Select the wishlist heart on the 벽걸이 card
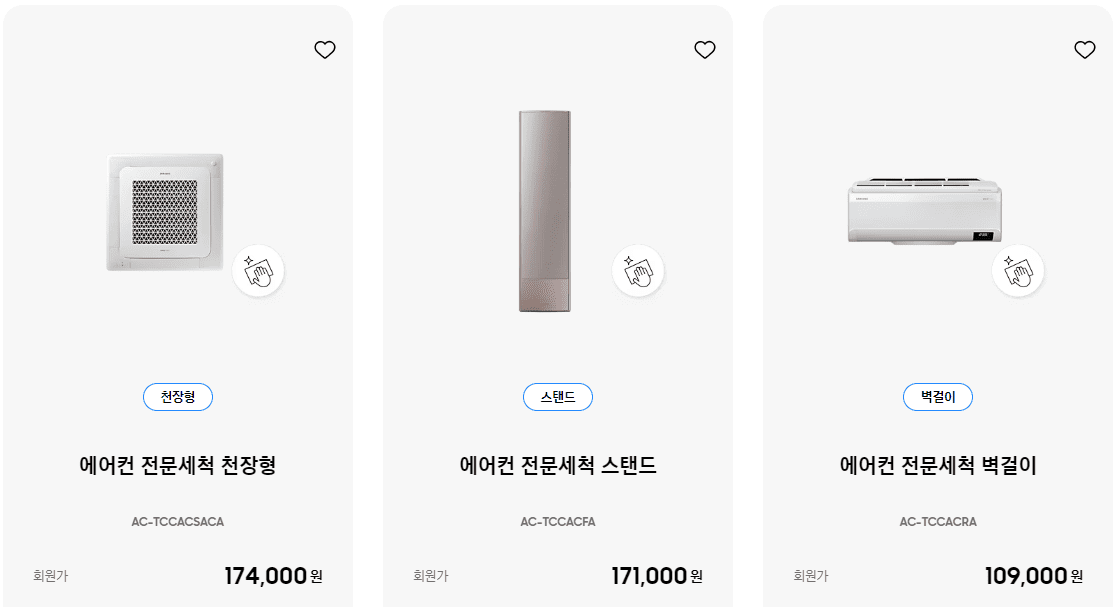This screenshot has height=607, width=1117. pos(1084,48)
